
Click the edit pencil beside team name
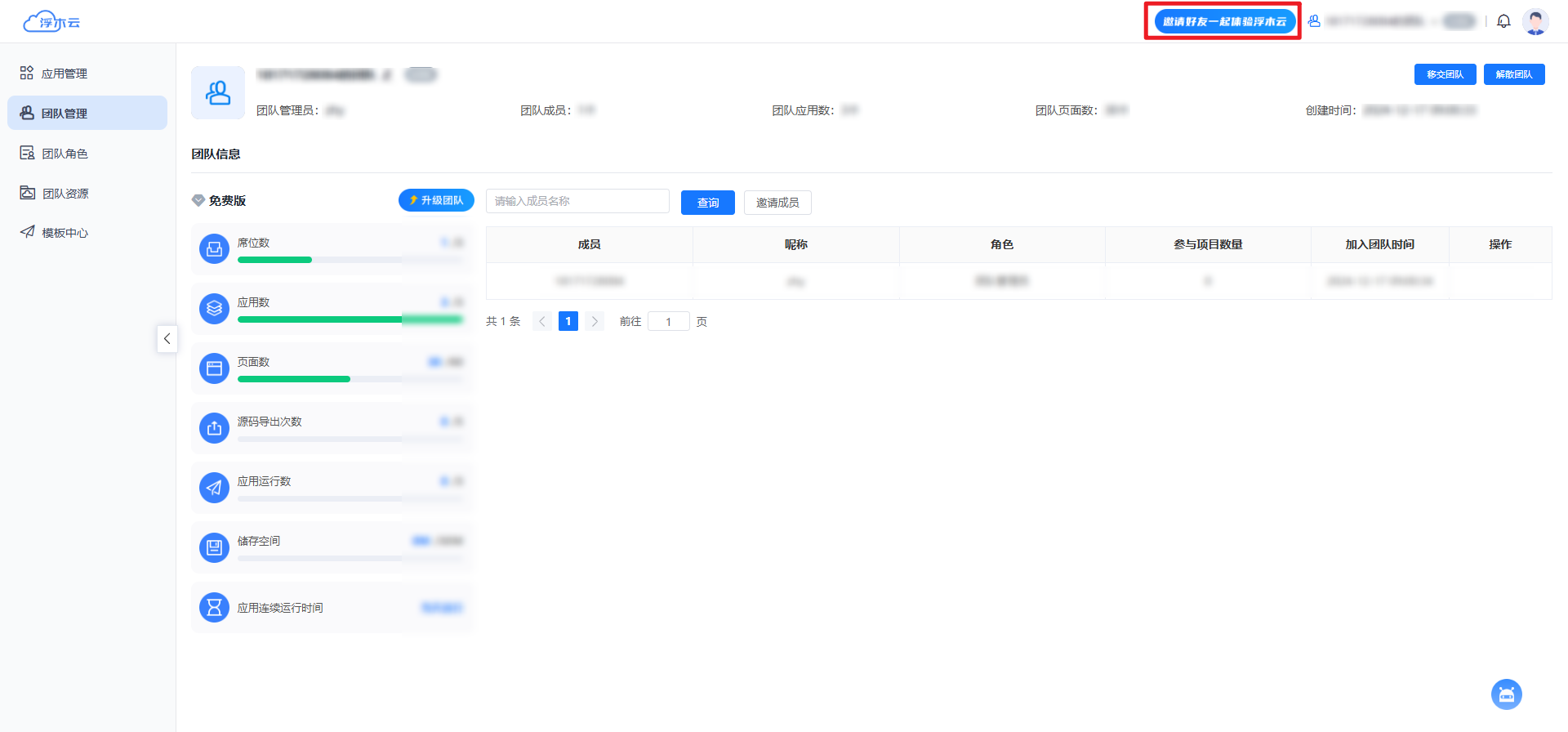point(387,75)
